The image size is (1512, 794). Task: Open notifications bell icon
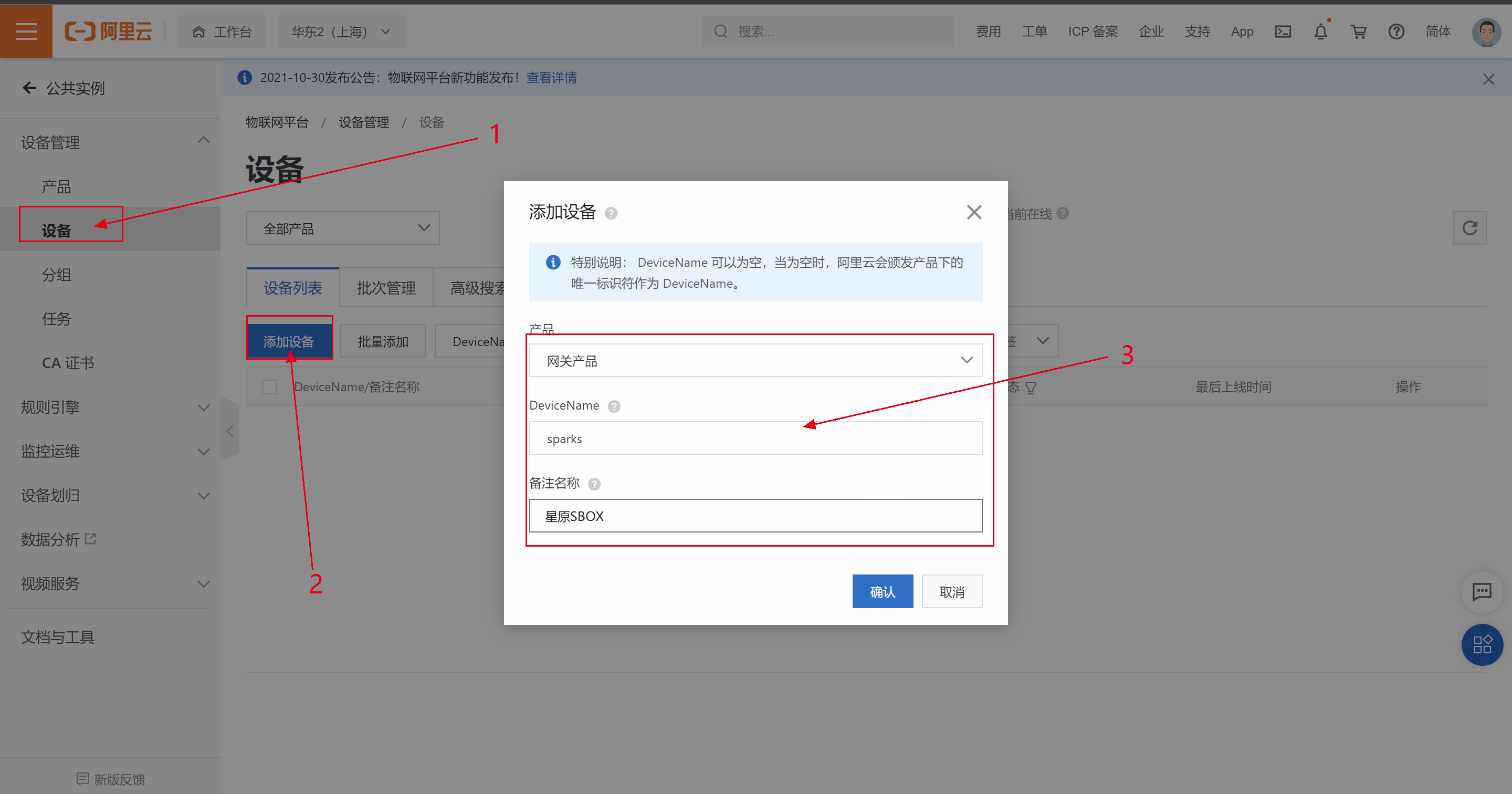pyautogui.click(x=1321, y=32)
